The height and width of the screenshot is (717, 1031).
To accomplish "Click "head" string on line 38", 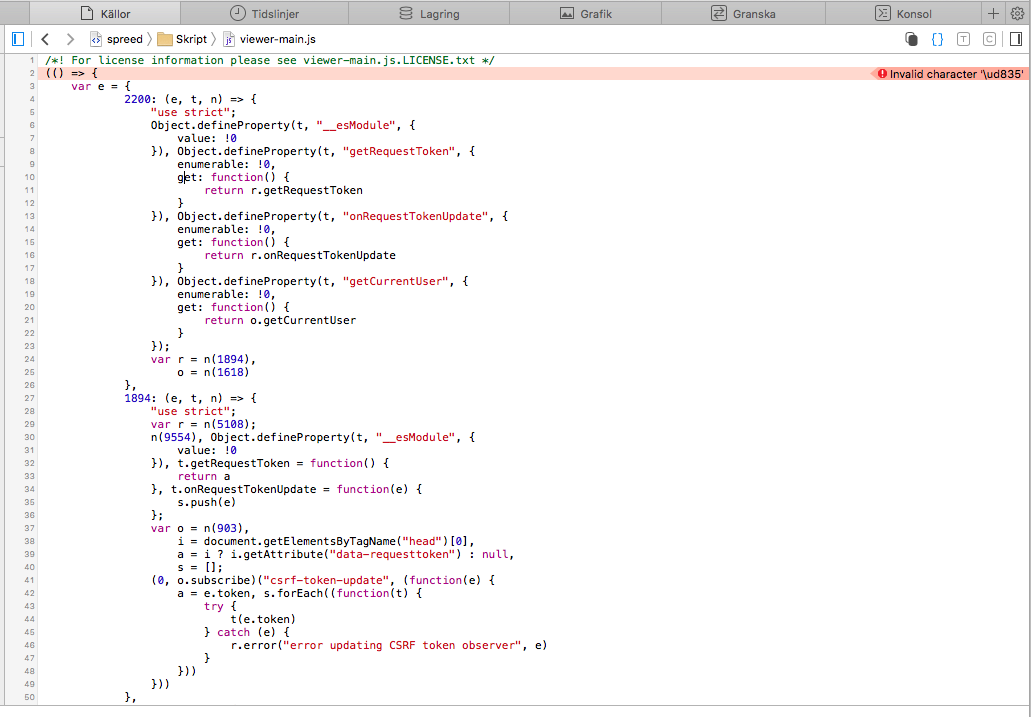I will [421, 541].
